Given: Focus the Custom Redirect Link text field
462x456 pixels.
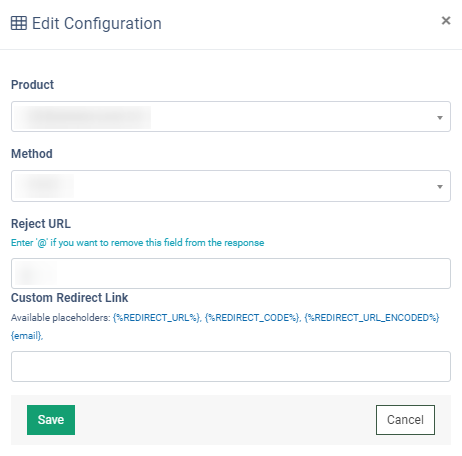Looking at the screenshot, I should tap(231, 366).
